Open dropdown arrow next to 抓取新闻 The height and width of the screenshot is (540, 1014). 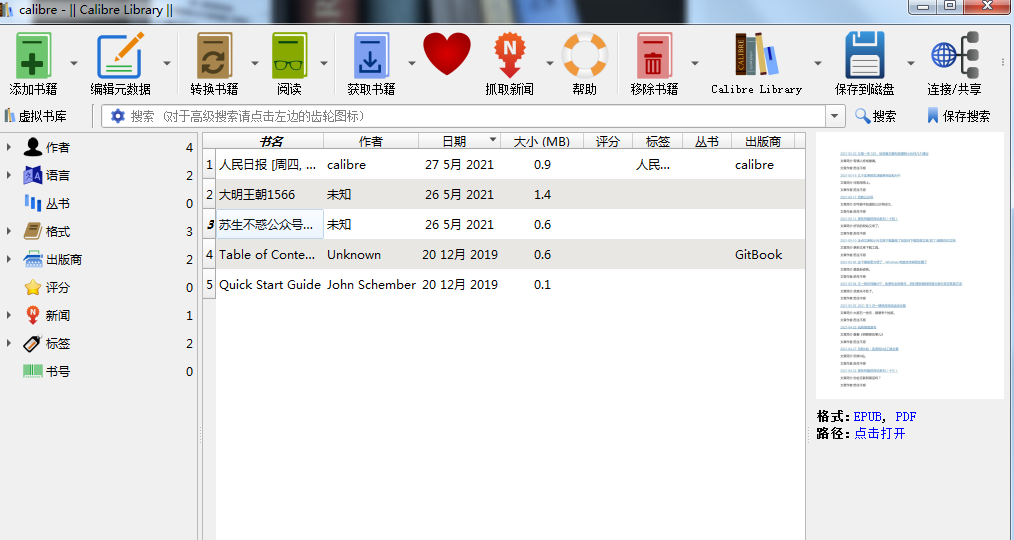pos(550,63)
